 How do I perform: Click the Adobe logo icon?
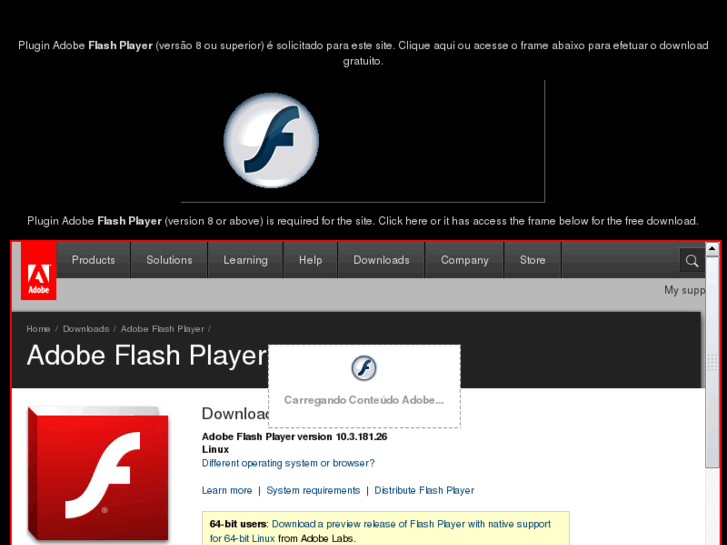[38, 271]
